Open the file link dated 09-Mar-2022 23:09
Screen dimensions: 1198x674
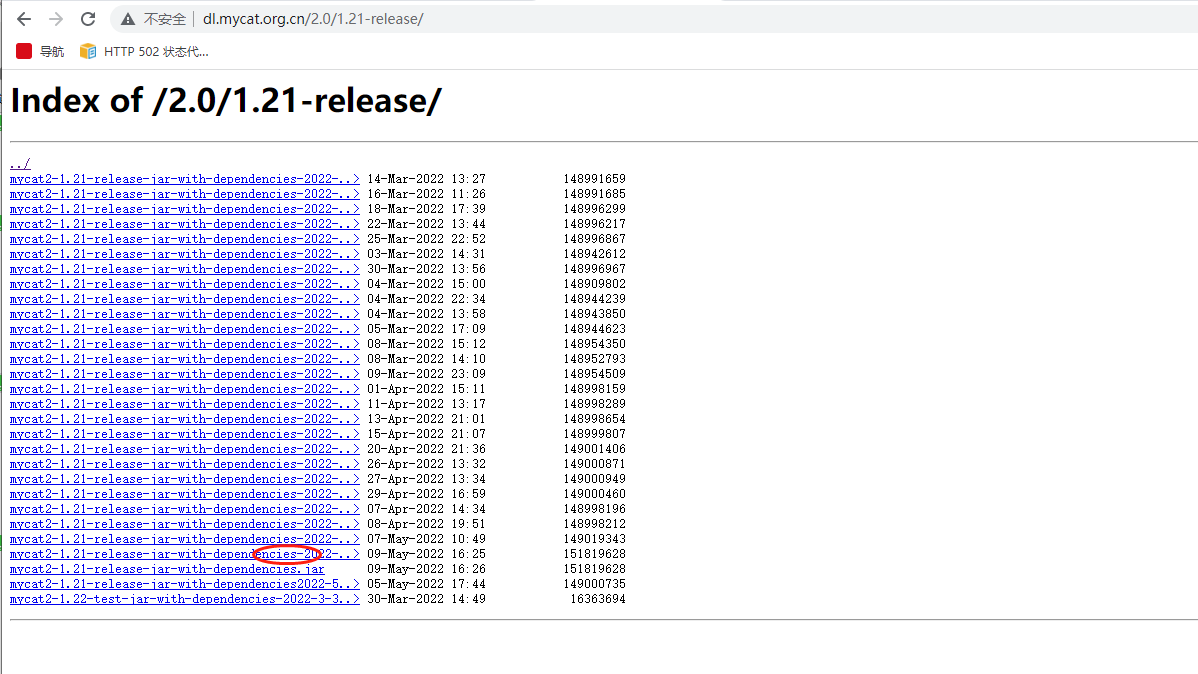pyautogui.click(x=184, y=374)
